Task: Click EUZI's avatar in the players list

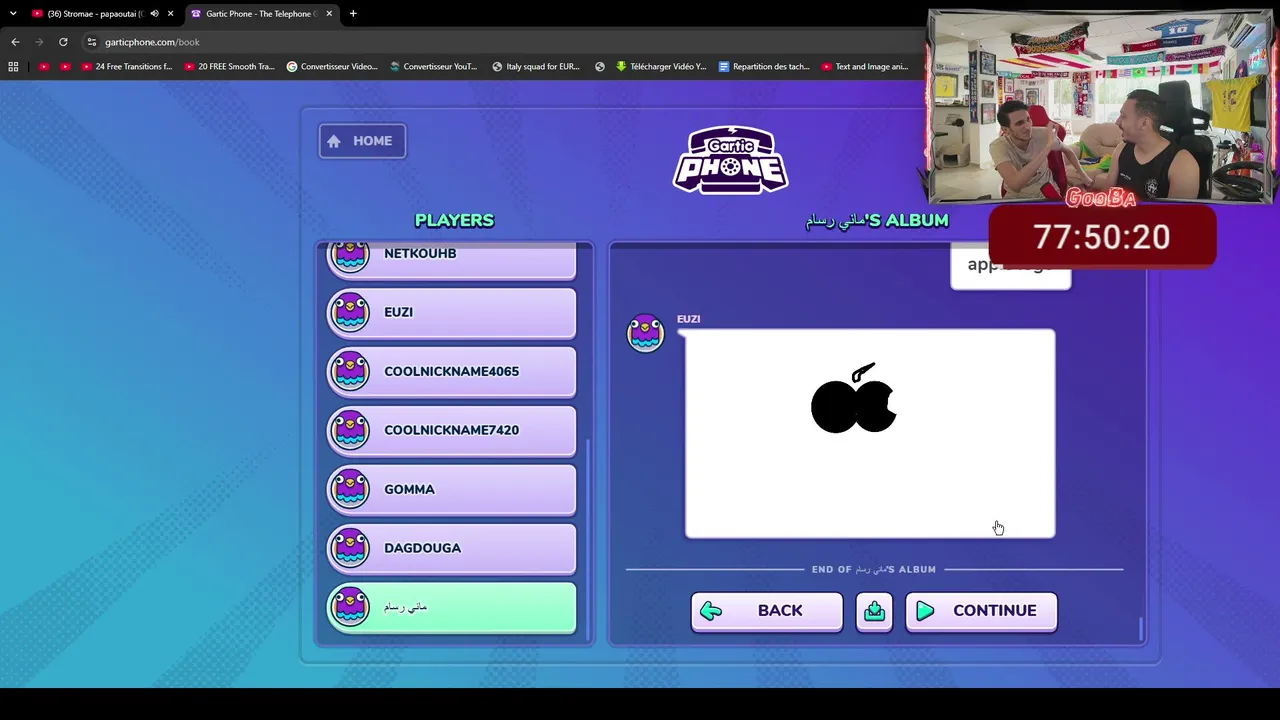Action: point(350,312)
